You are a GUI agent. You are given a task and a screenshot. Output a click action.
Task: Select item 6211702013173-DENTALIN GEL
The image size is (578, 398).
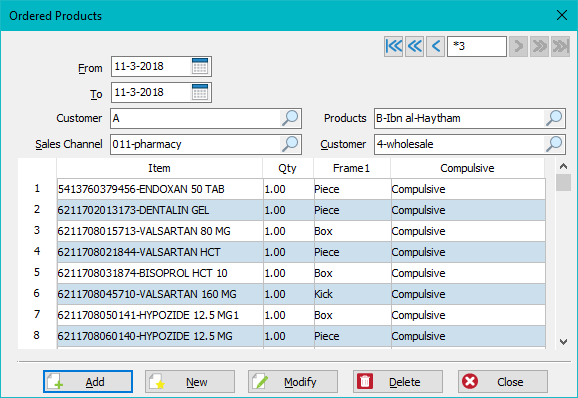[x=160, y=210]
